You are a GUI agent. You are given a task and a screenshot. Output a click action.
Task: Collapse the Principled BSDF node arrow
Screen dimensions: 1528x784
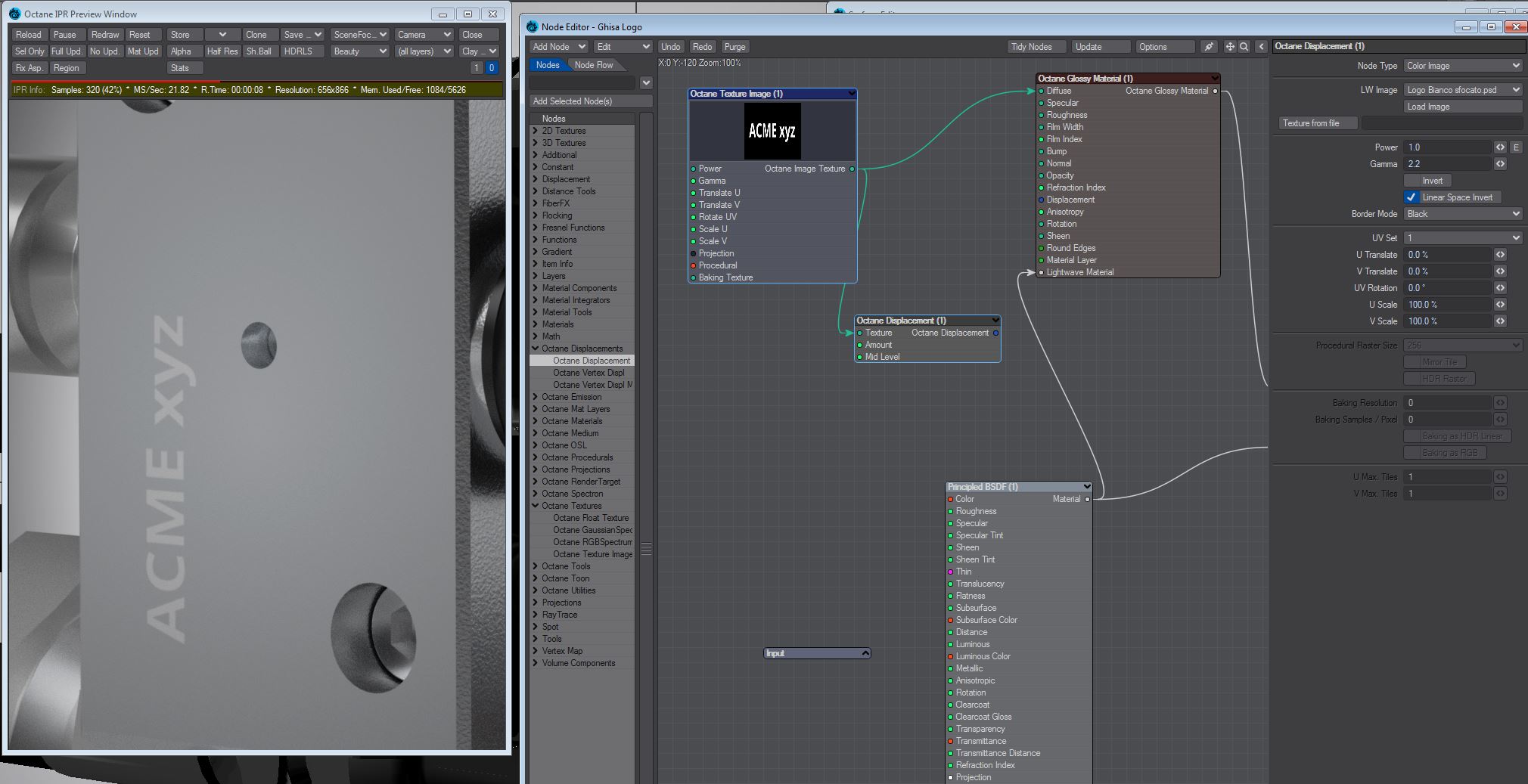click(1087, 487)
